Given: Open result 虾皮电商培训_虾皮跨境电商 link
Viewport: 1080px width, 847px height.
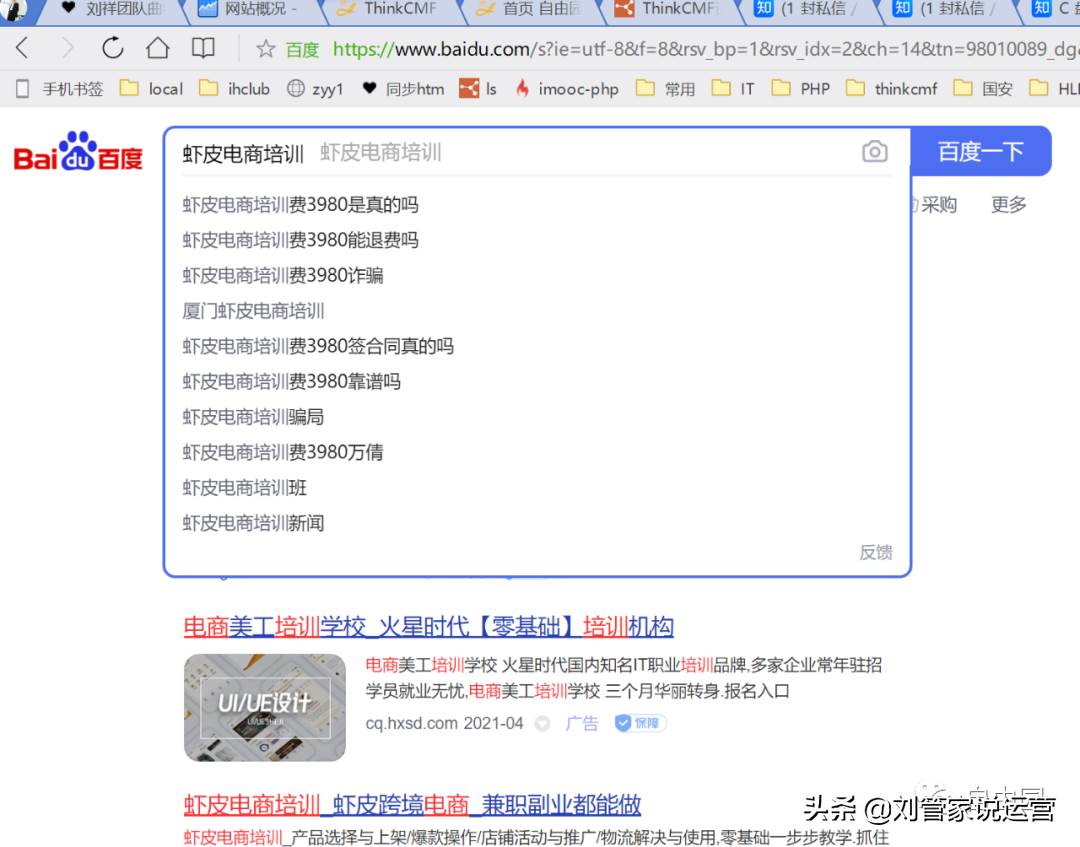Looking at the screenshot, I should click(412, 804).
